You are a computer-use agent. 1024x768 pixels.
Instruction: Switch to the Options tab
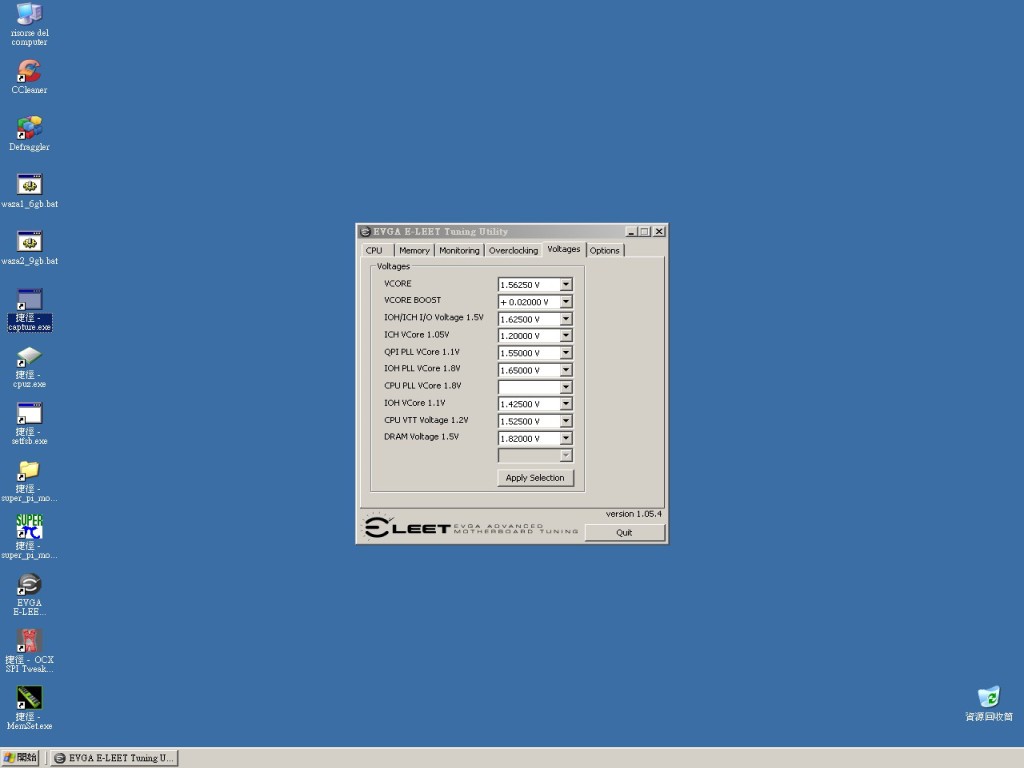click(605, 250)
